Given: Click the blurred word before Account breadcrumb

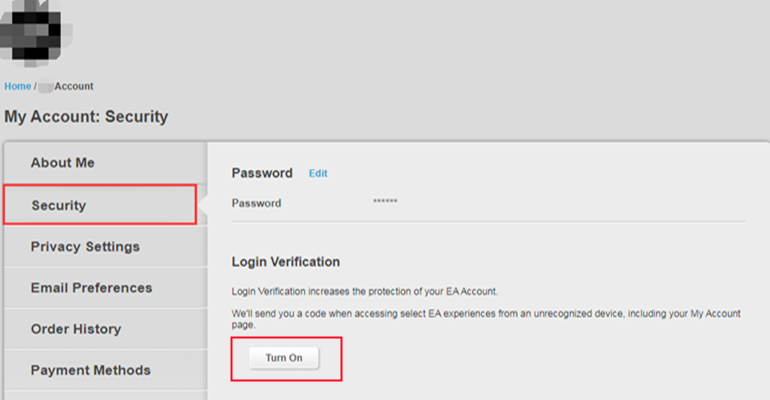Looking at the screenshot, I should pyautogui.click(x=46, y=87).
